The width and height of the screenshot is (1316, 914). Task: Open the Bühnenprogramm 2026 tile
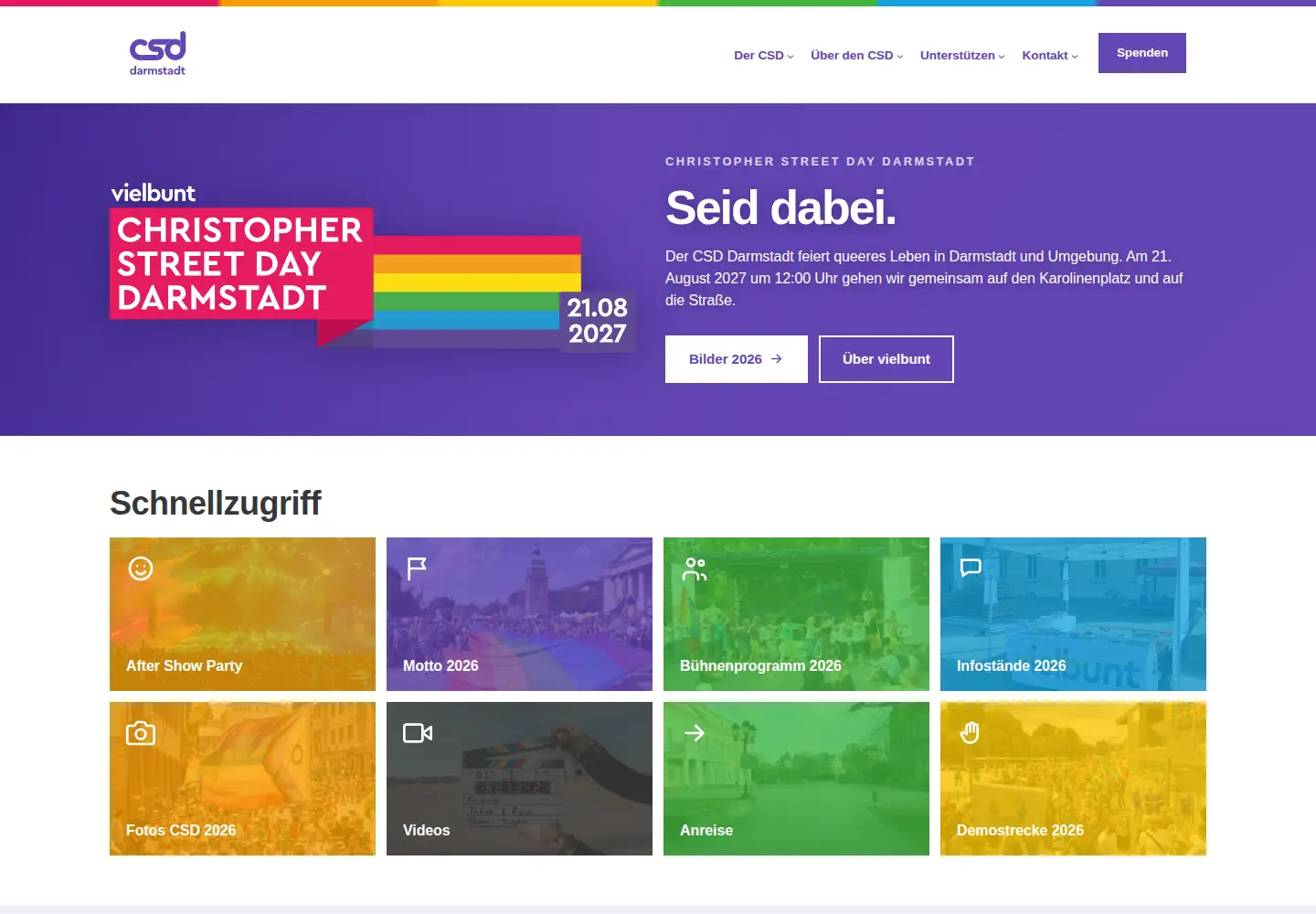coord(796,614)
